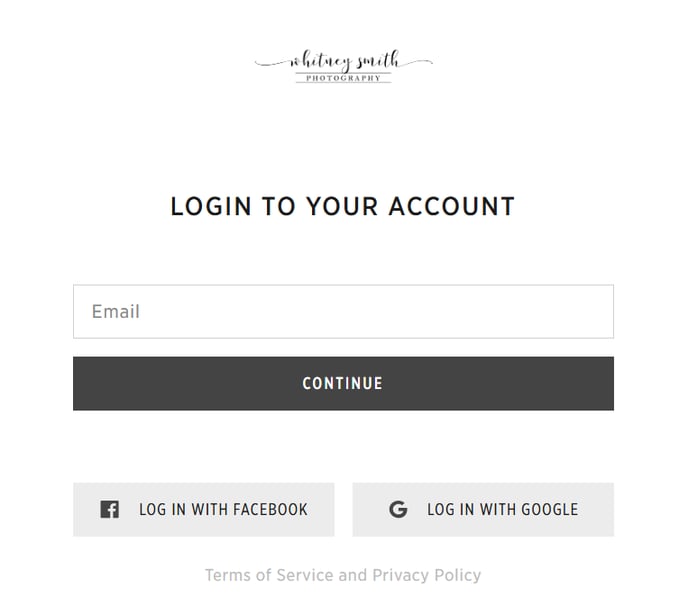Screen dimensions: 688x606
Task: Open the Privacy Policy link
Action: click(x=426, y=575)
